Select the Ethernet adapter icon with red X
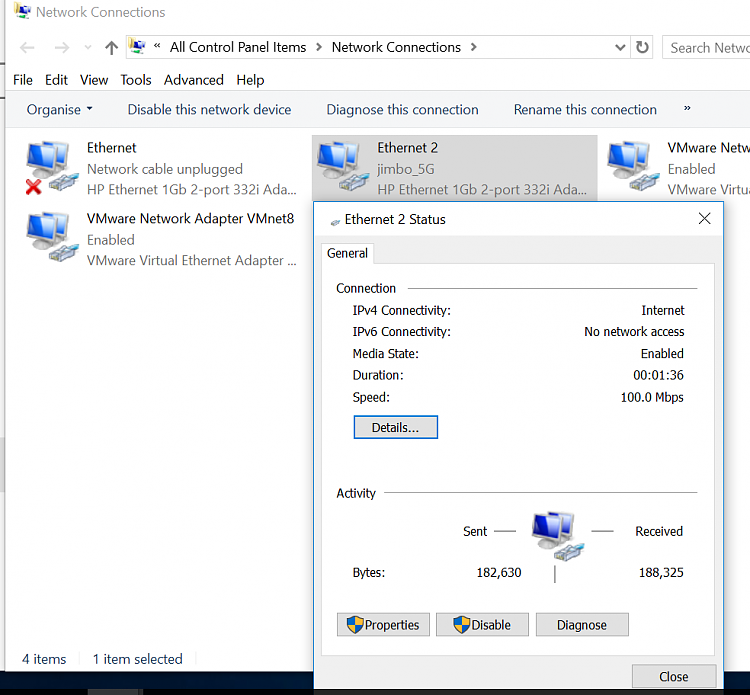The image size is (750, 695). point(52,167)
